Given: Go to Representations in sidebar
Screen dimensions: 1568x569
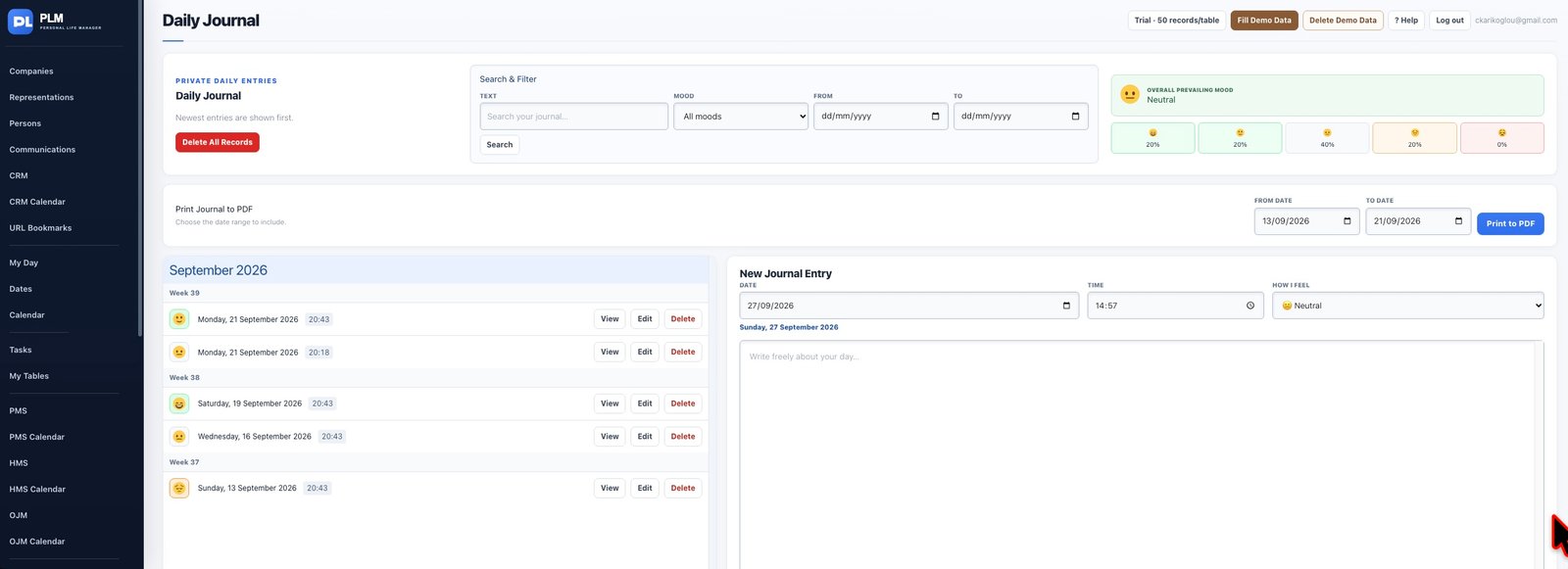Looking at the screenshot, I should click(x=41, y=98).
